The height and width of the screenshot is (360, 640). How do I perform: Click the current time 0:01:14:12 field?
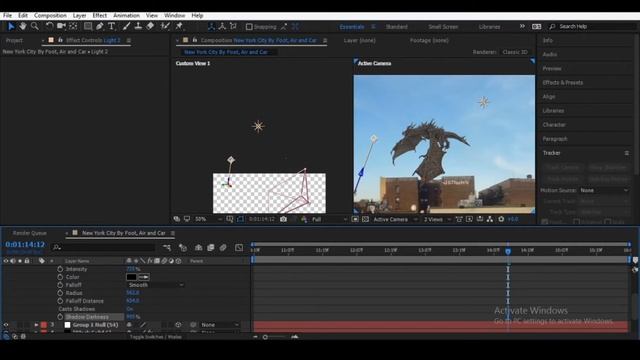click(x=25, y=244)
